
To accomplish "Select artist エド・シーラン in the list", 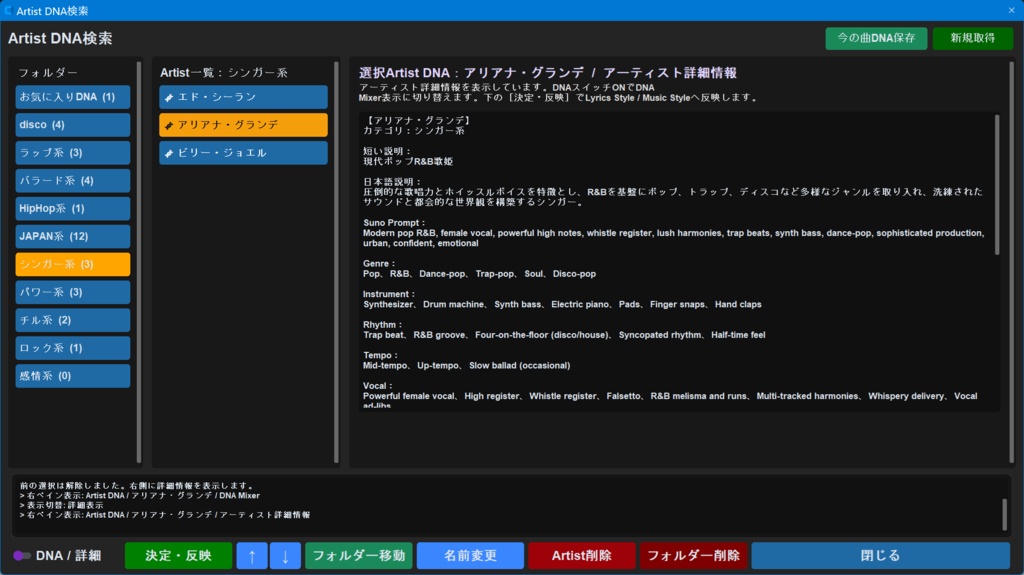I will [243, 97].
